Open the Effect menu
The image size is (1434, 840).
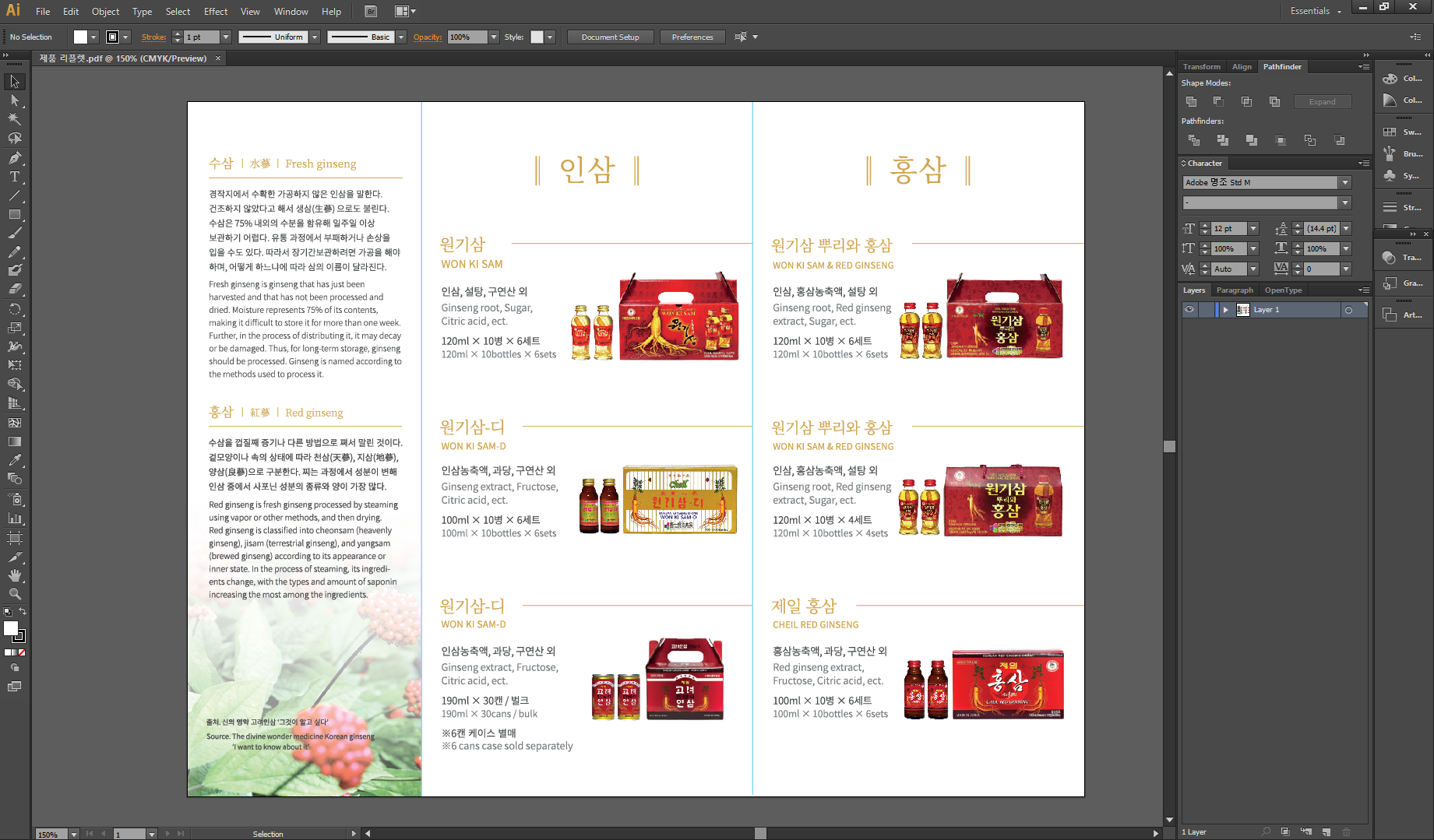point(216,12)
